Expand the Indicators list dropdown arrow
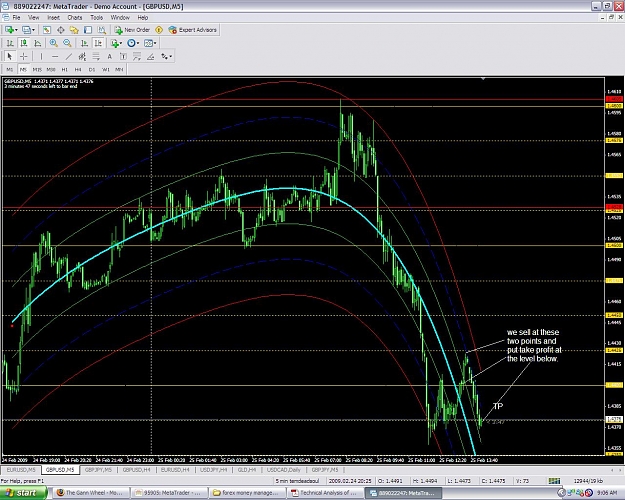Image resolution: width=625 pixels, height=500 pixels. tap(121, 43)
